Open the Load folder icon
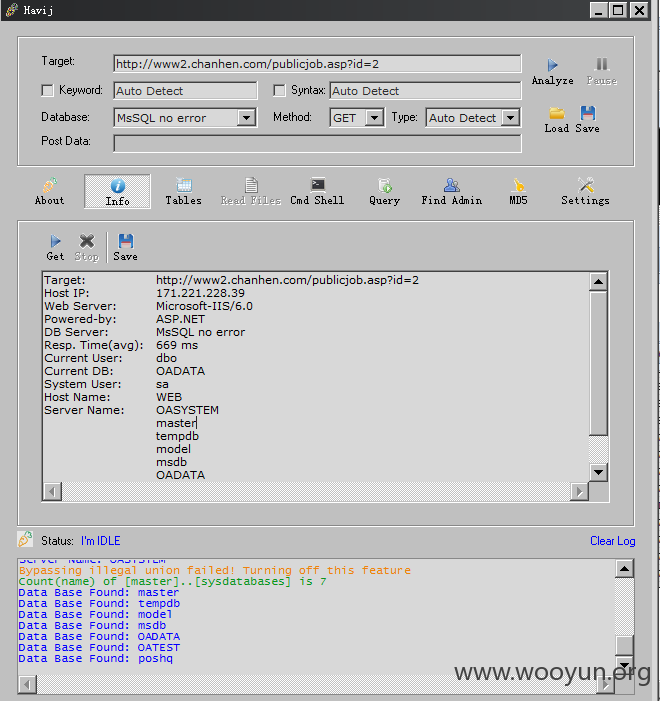 pyautogui.click(x=557, y=113)
